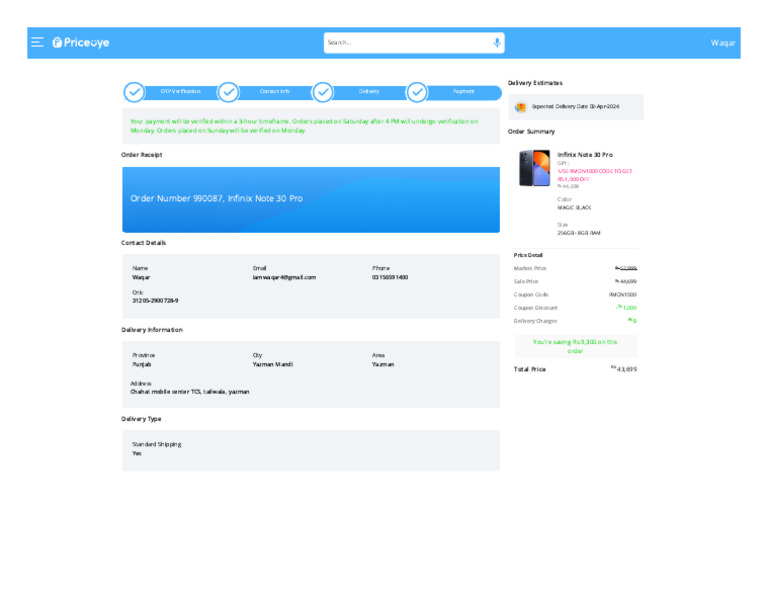Open the hamburger menu

tap(37, 42)
